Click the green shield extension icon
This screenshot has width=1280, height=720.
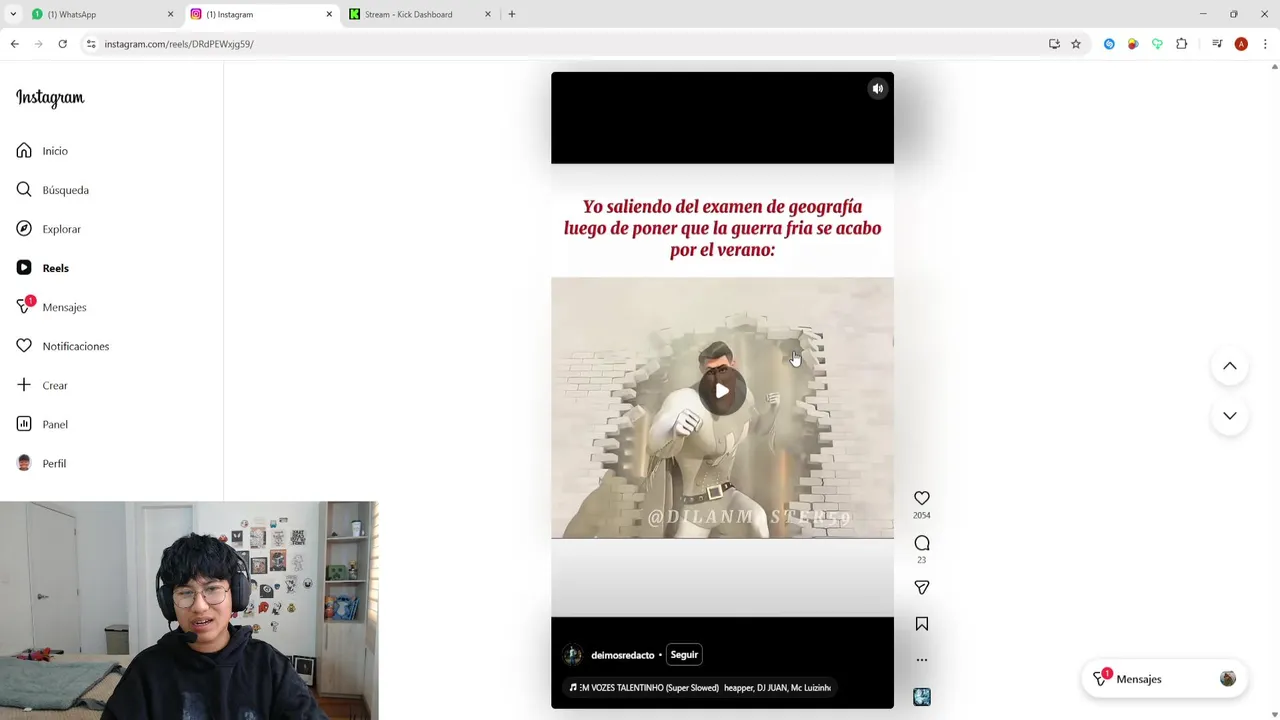point(1157,44)
